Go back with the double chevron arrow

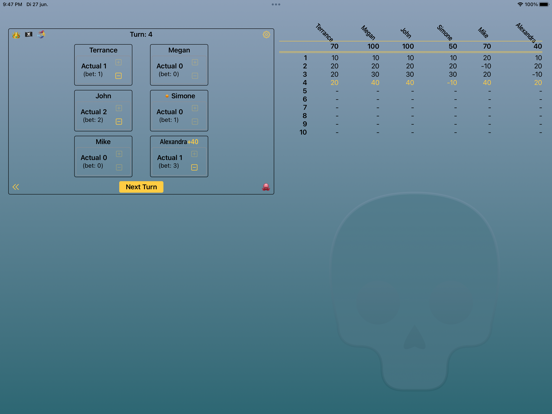pos(16,187)
